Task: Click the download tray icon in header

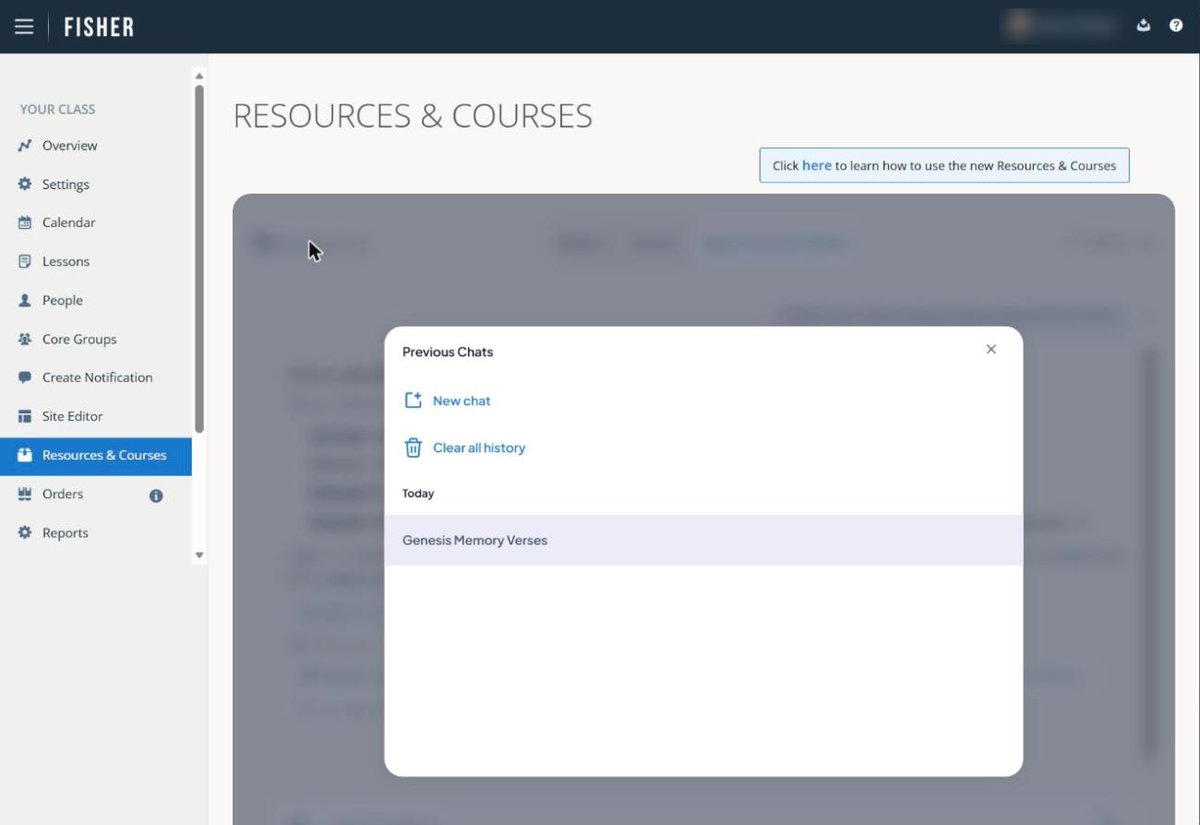Action: coord(1144,26)
